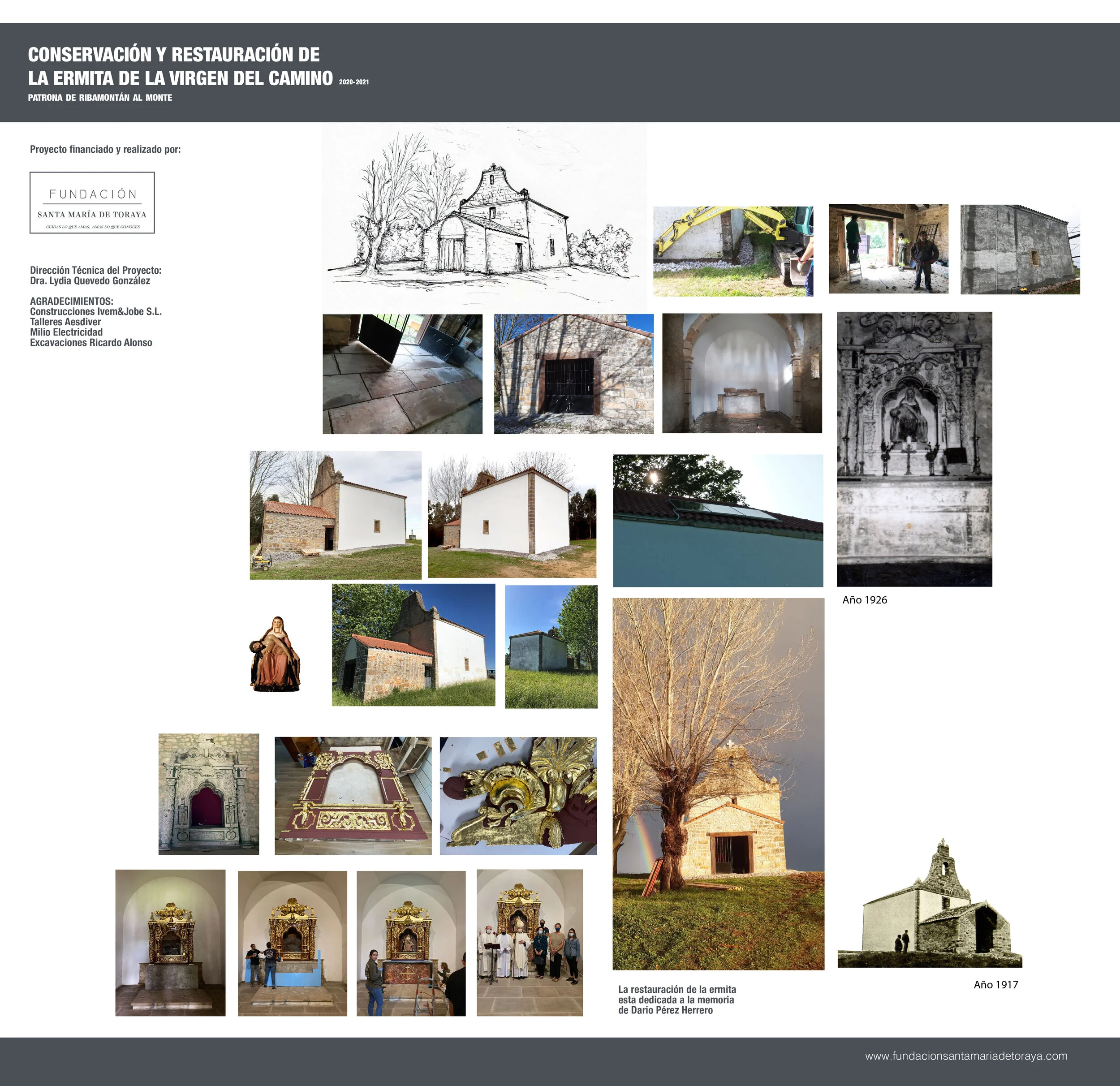Screen dimensions: 1120x1086
Task: Open the priests and group photo
Action: 529,943
